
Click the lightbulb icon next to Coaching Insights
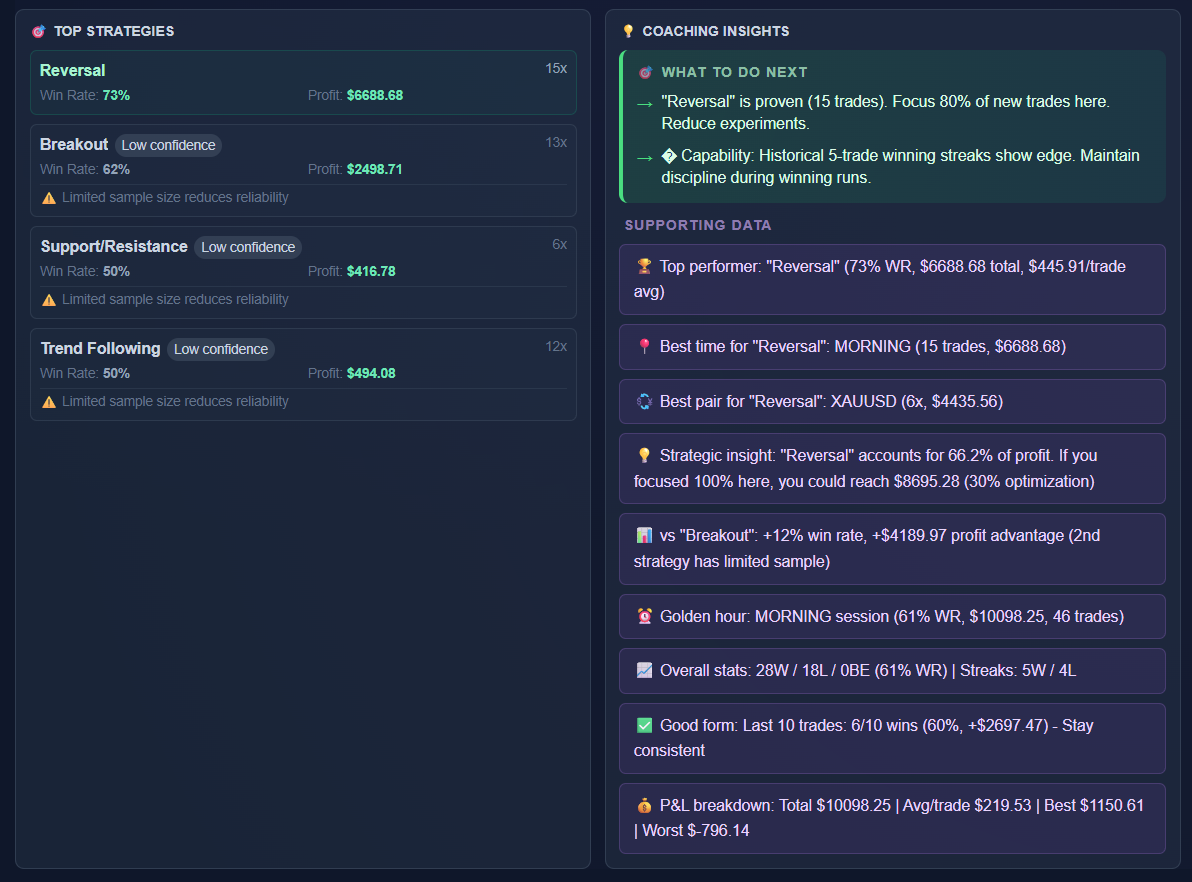coord(628,31)
